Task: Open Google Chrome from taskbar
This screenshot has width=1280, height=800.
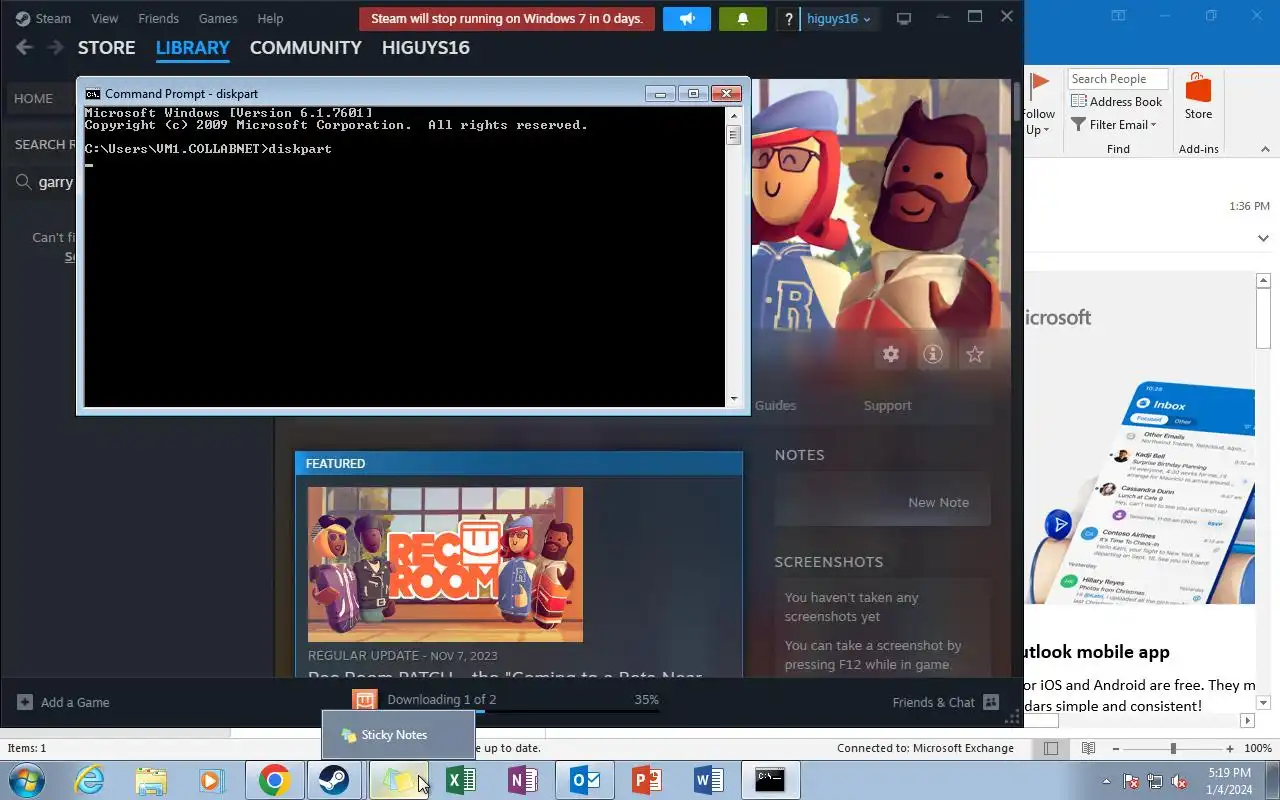Action: point(274,780)
